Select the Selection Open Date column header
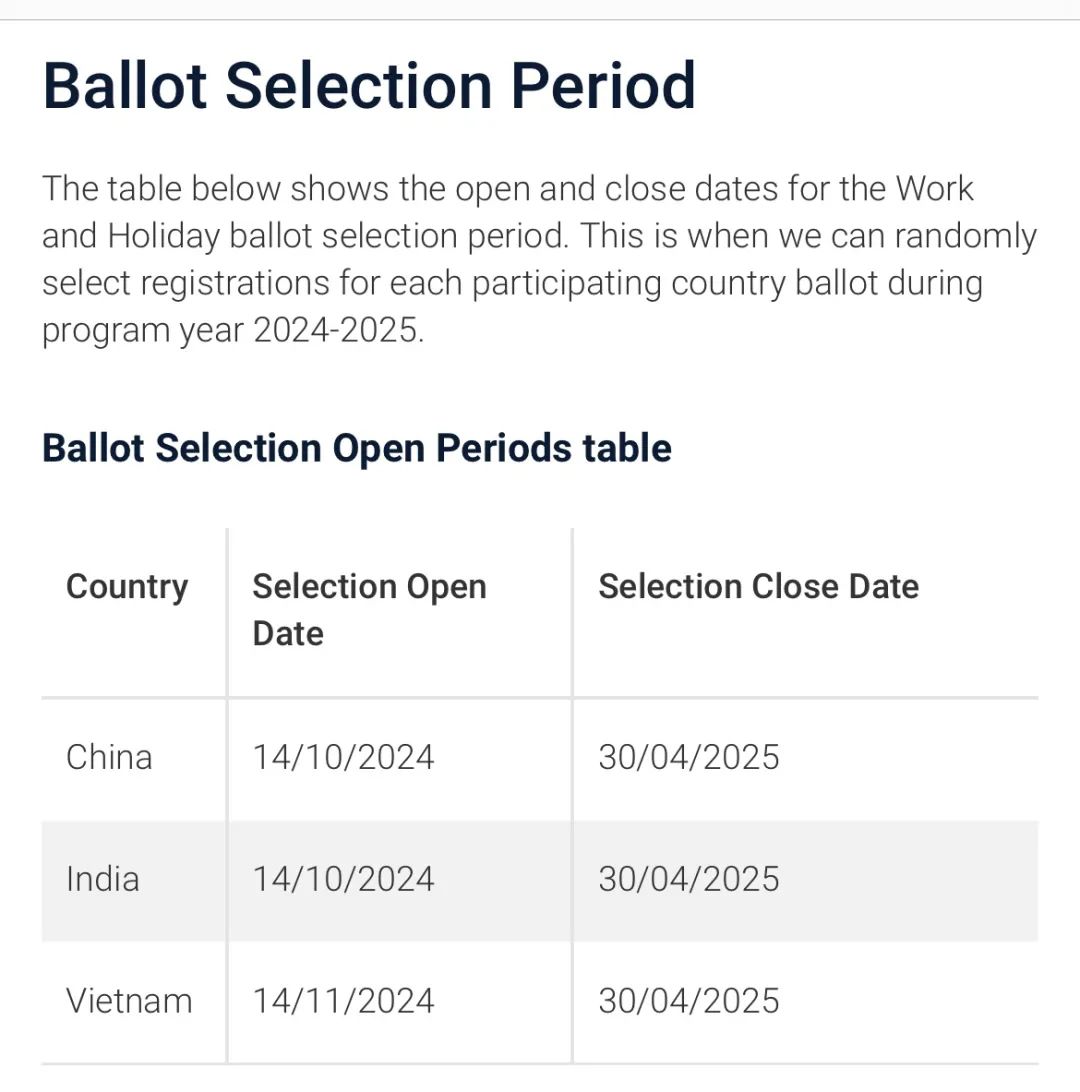The image size is (1080, 1092). (x=369, y=610)
